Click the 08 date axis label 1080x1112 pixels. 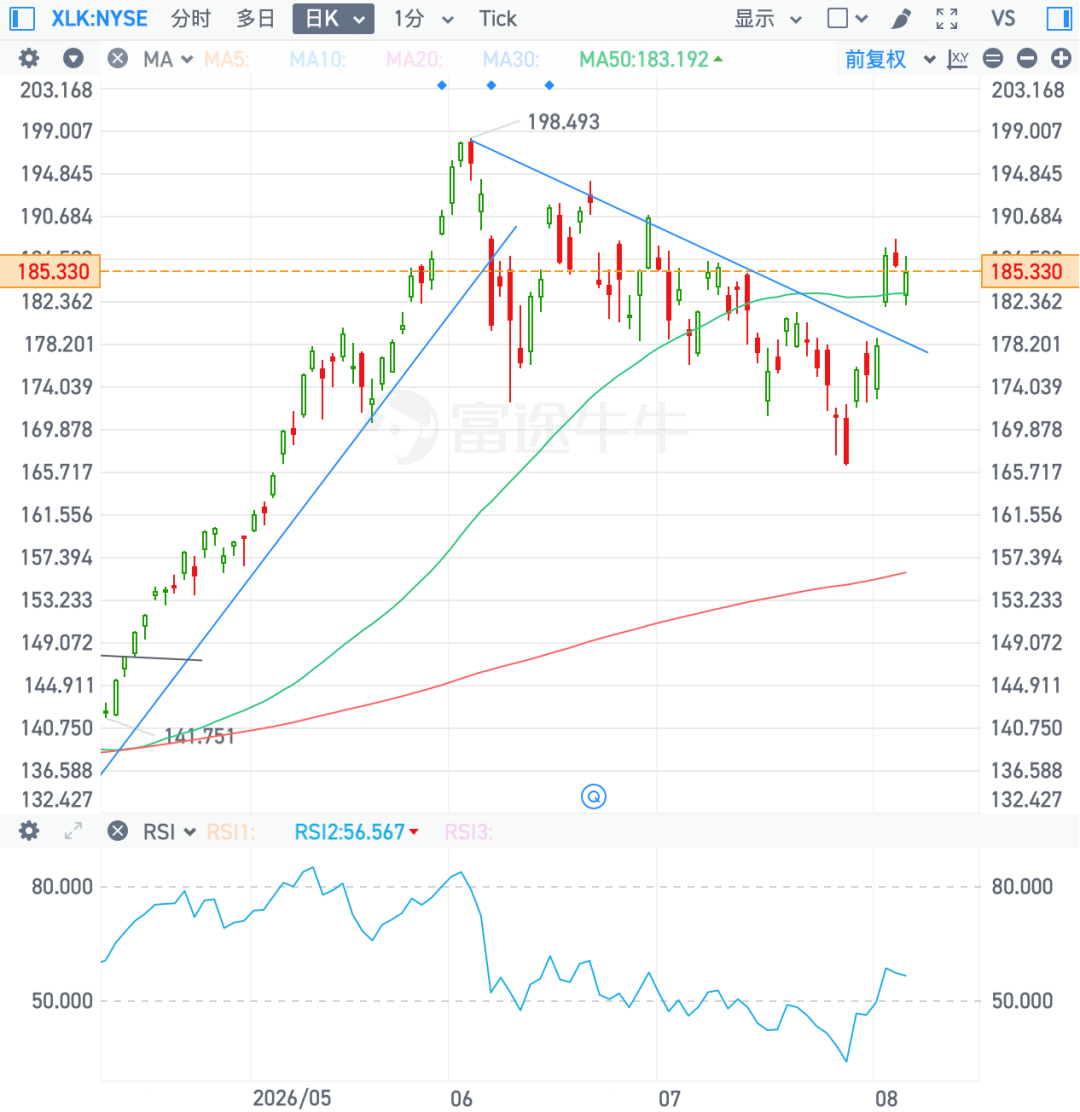886,1099
